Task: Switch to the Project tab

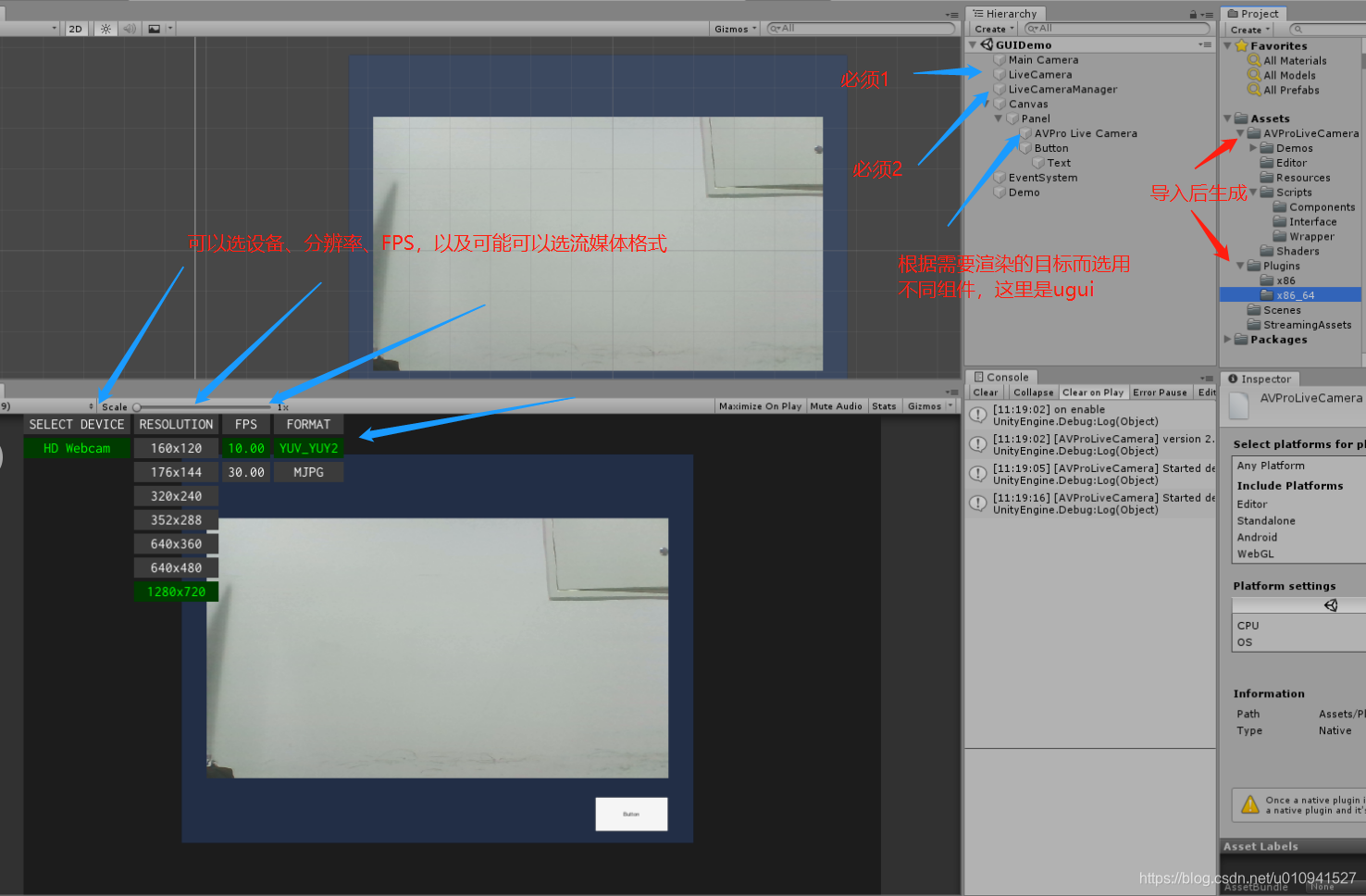Action: pos(1253,14)
